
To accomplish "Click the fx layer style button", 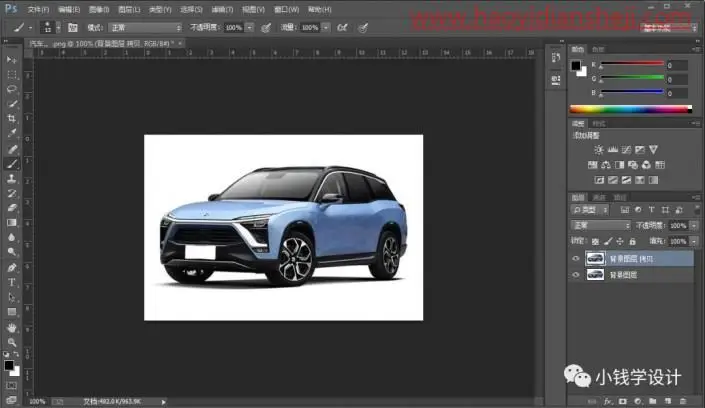I will point(608,401).
